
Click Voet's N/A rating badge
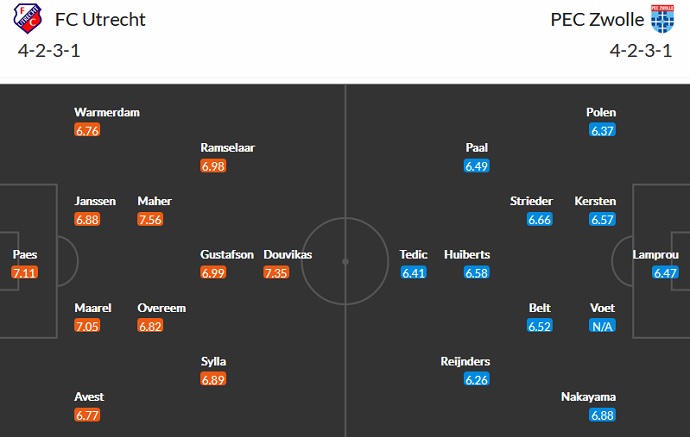click(x=602, y=326)
